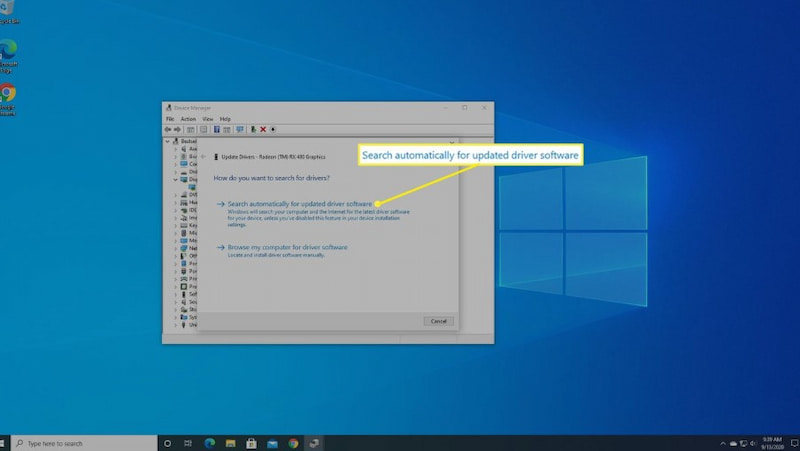Screen dimensions: 800x451
Task: Open Microsoft Edge from the taskbar
Action: [210, 443]
